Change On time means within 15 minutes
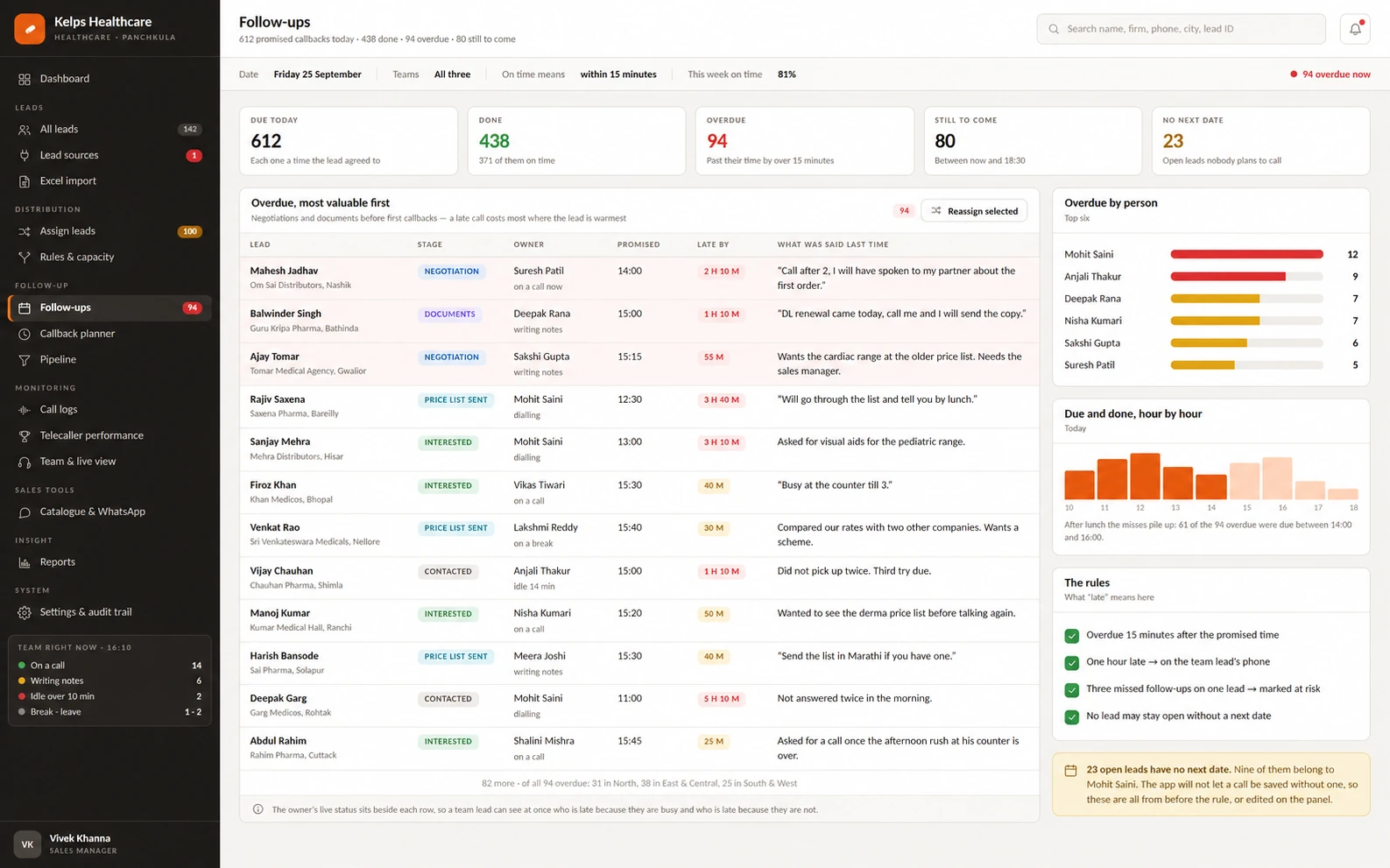Viewport: 1390px width, 868px height. click(618, 74)
